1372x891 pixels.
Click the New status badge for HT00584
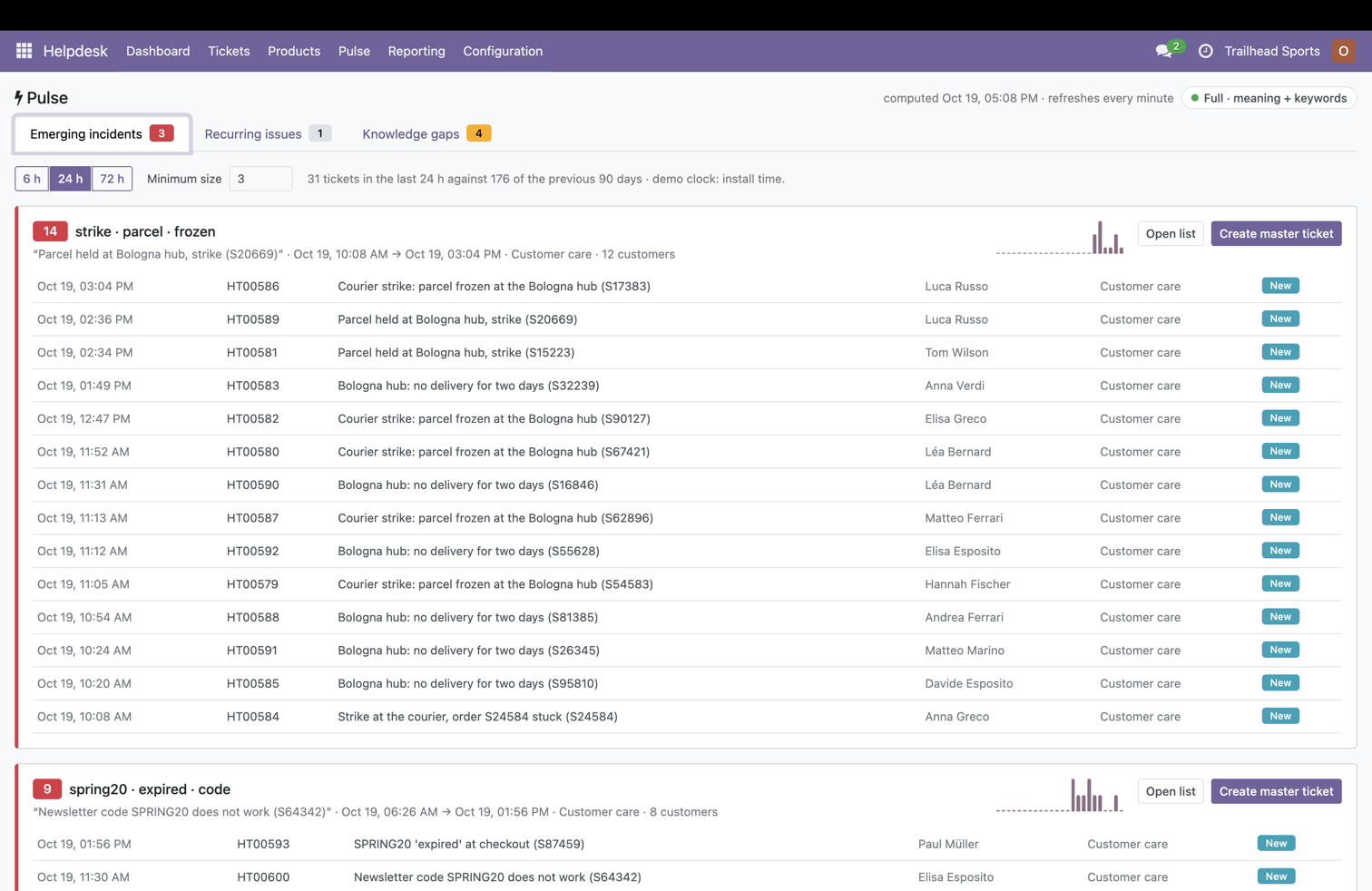point(1280,716)
